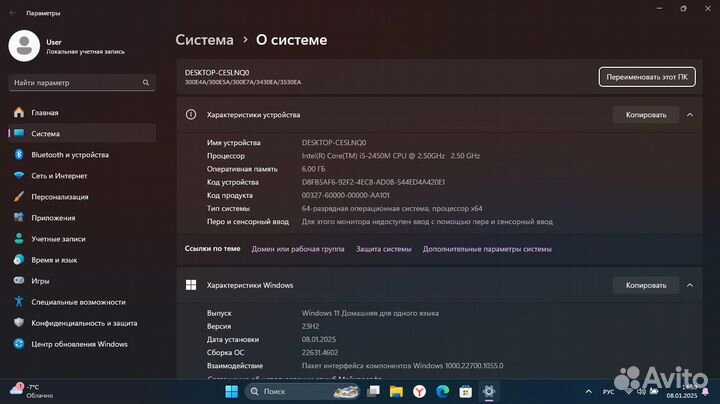Image resolution: width=720 pixels, height=404 pixels.
Task: Open the Apps section in sidebar
Action: pos(53,218)
